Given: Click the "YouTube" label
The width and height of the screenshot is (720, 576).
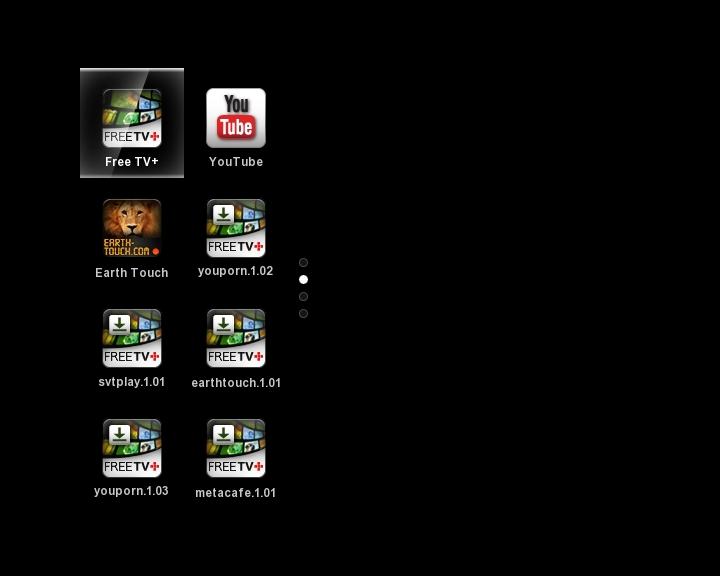Looking at the screenshot, I should pos(236,162).
